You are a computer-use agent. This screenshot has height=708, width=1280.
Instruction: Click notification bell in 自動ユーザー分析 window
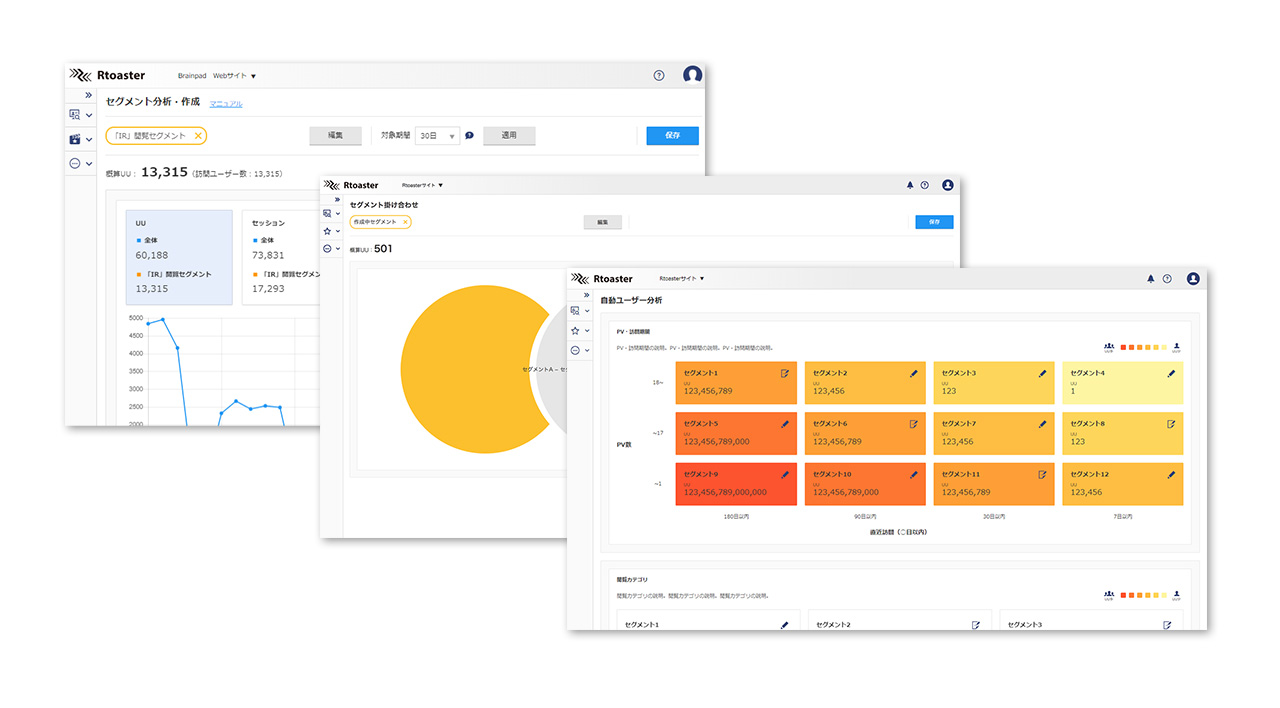1150,279
